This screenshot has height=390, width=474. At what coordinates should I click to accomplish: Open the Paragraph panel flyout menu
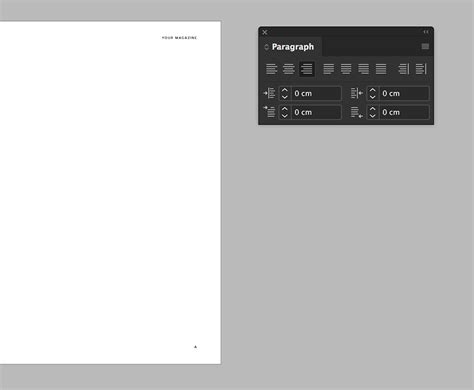425,46
